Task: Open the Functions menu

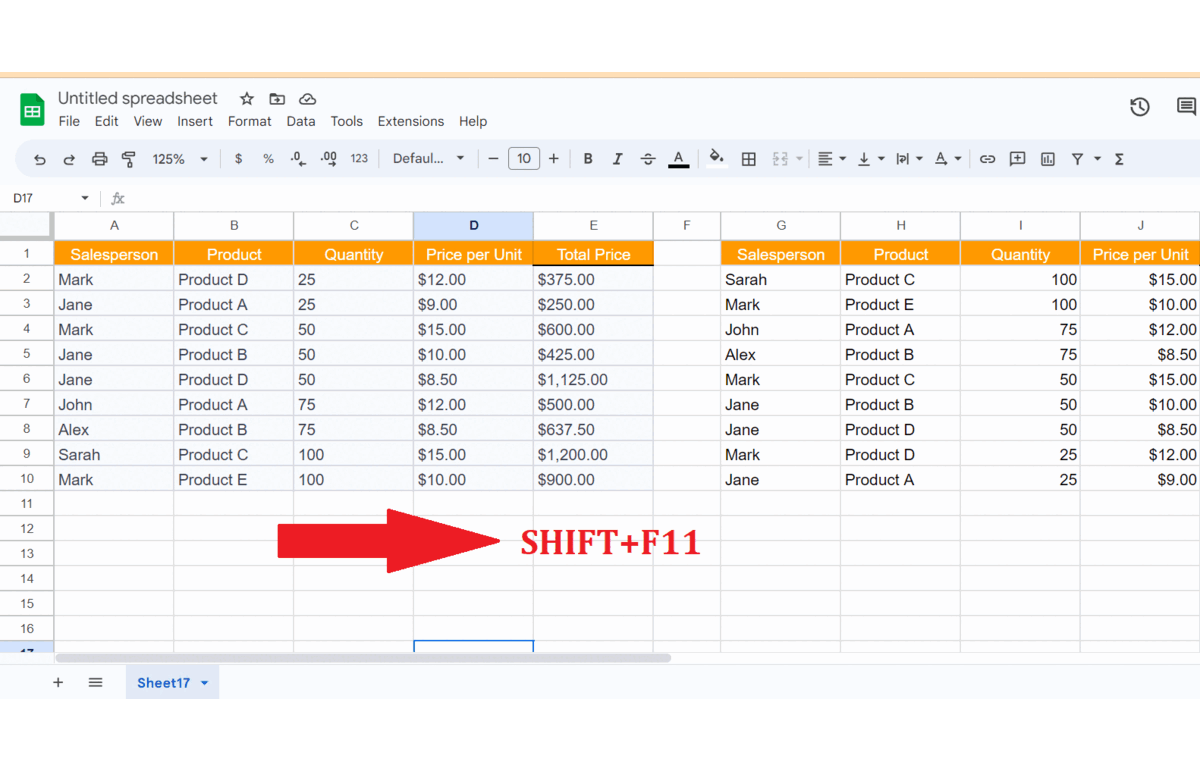Action: 1120,158
